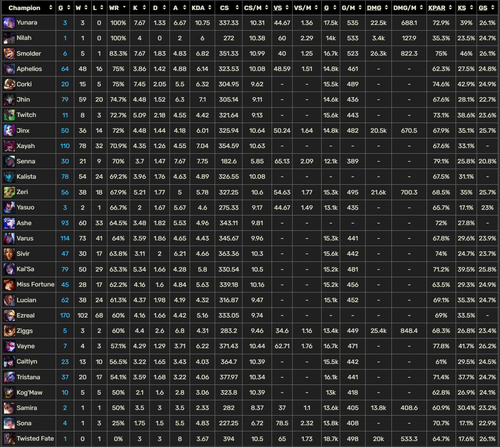Sort by the D deaths column
This screenshot has width=500, height=447.
pos(159,8)
